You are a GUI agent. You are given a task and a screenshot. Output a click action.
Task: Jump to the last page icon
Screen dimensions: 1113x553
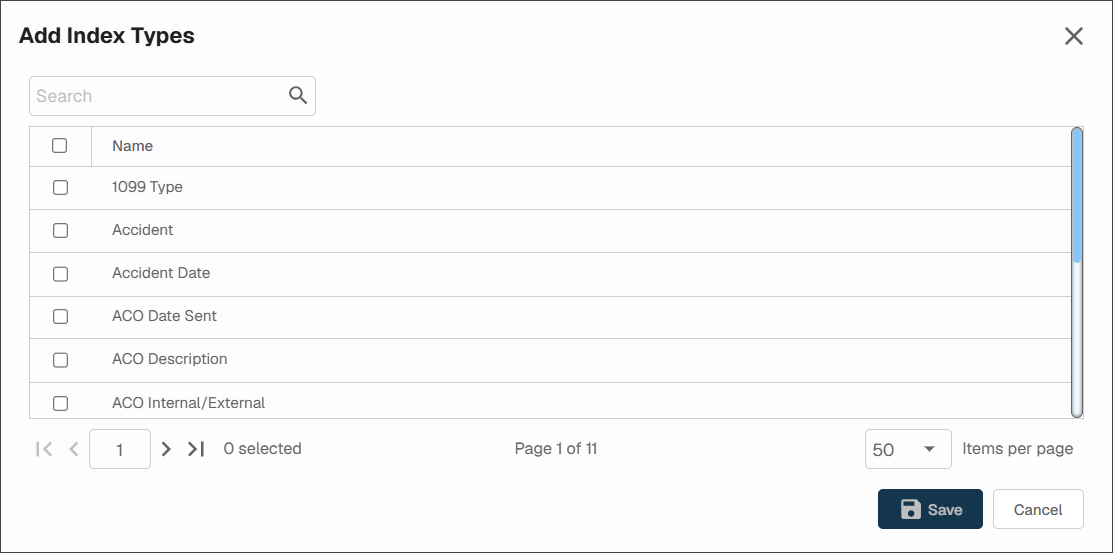tap(196, 449)
